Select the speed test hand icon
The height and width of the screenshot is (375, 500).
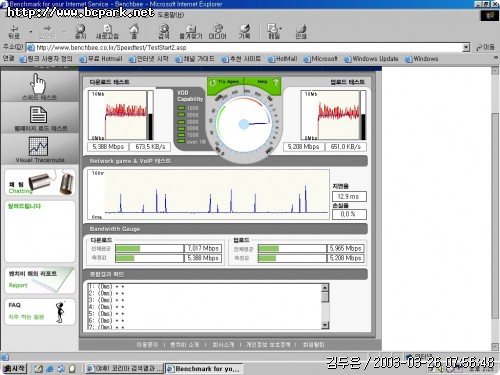pyautogui.click(x=38, y=84)
